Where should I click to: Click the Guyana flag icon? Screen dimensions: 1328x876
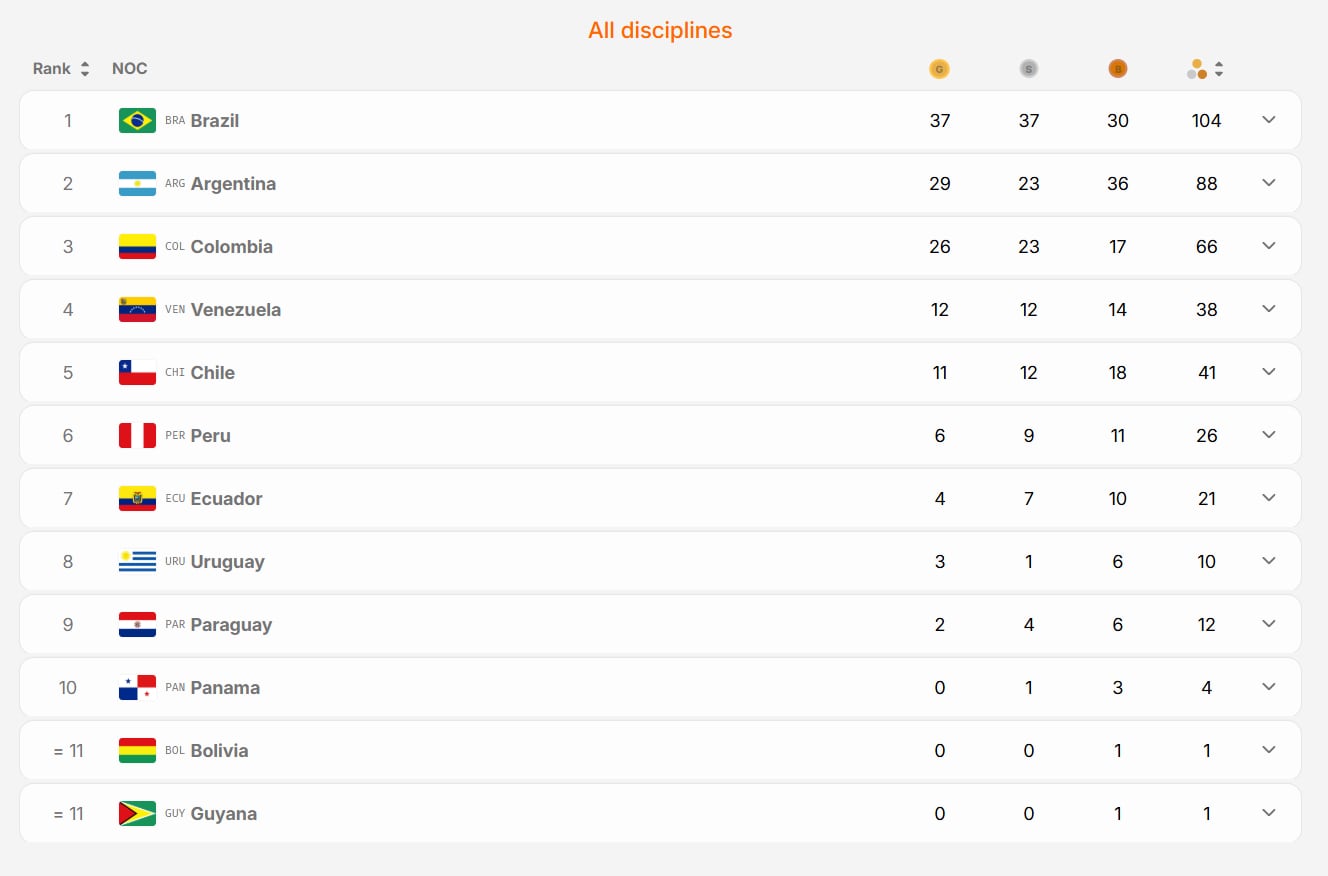(137, 813)
